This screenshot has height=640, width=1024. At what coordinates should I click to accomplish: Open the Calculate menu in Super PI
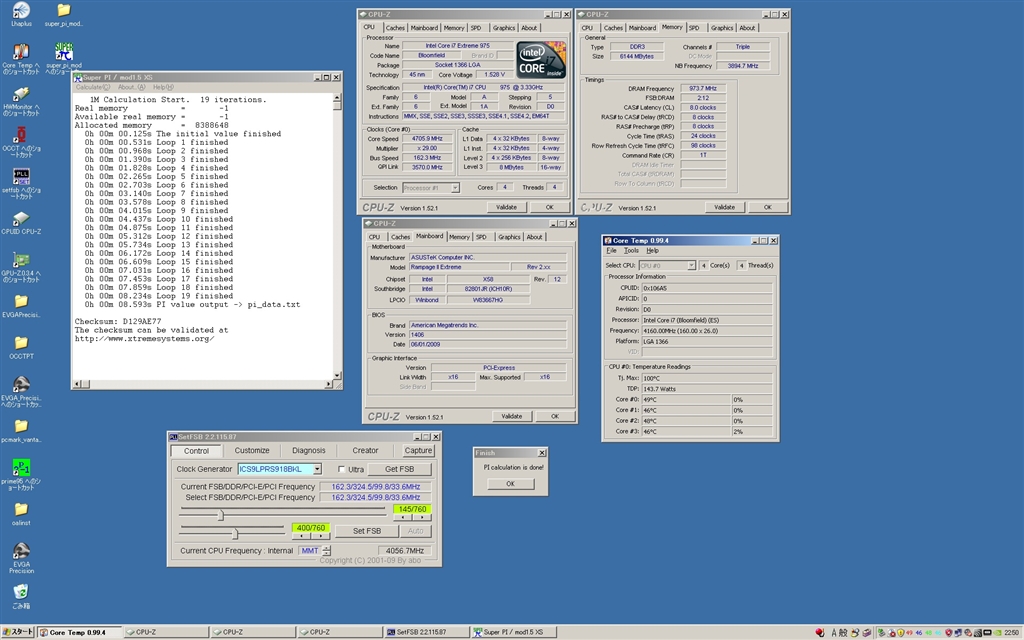(x=93, y=87)
